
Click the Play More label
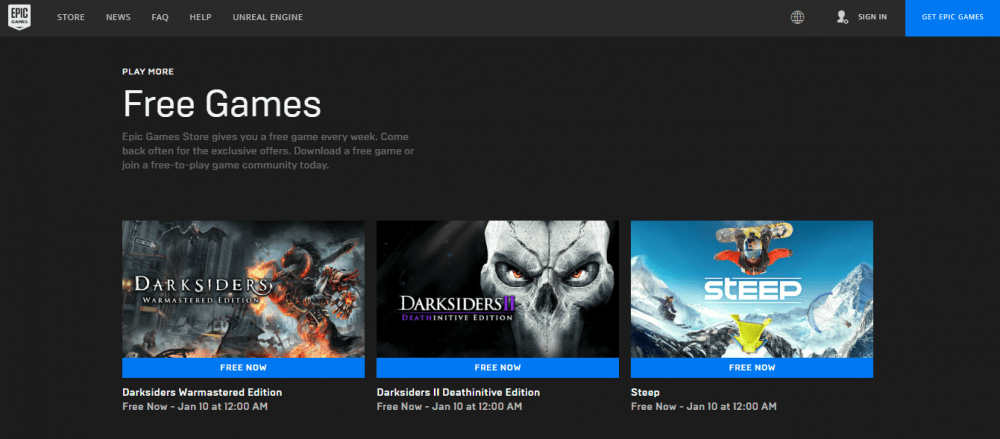pos(148,71)
